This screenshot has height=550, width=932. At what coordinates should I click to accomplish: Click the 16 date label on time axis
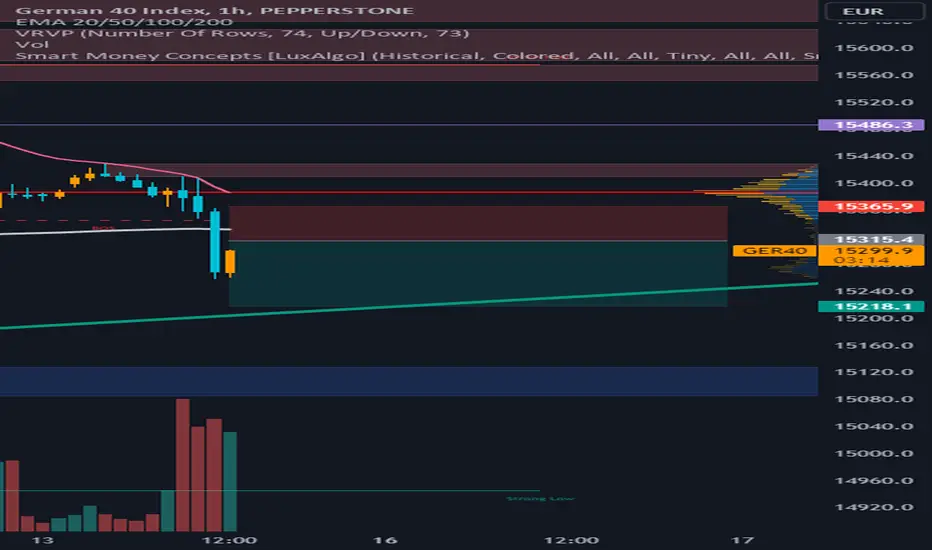click(385, 540)
